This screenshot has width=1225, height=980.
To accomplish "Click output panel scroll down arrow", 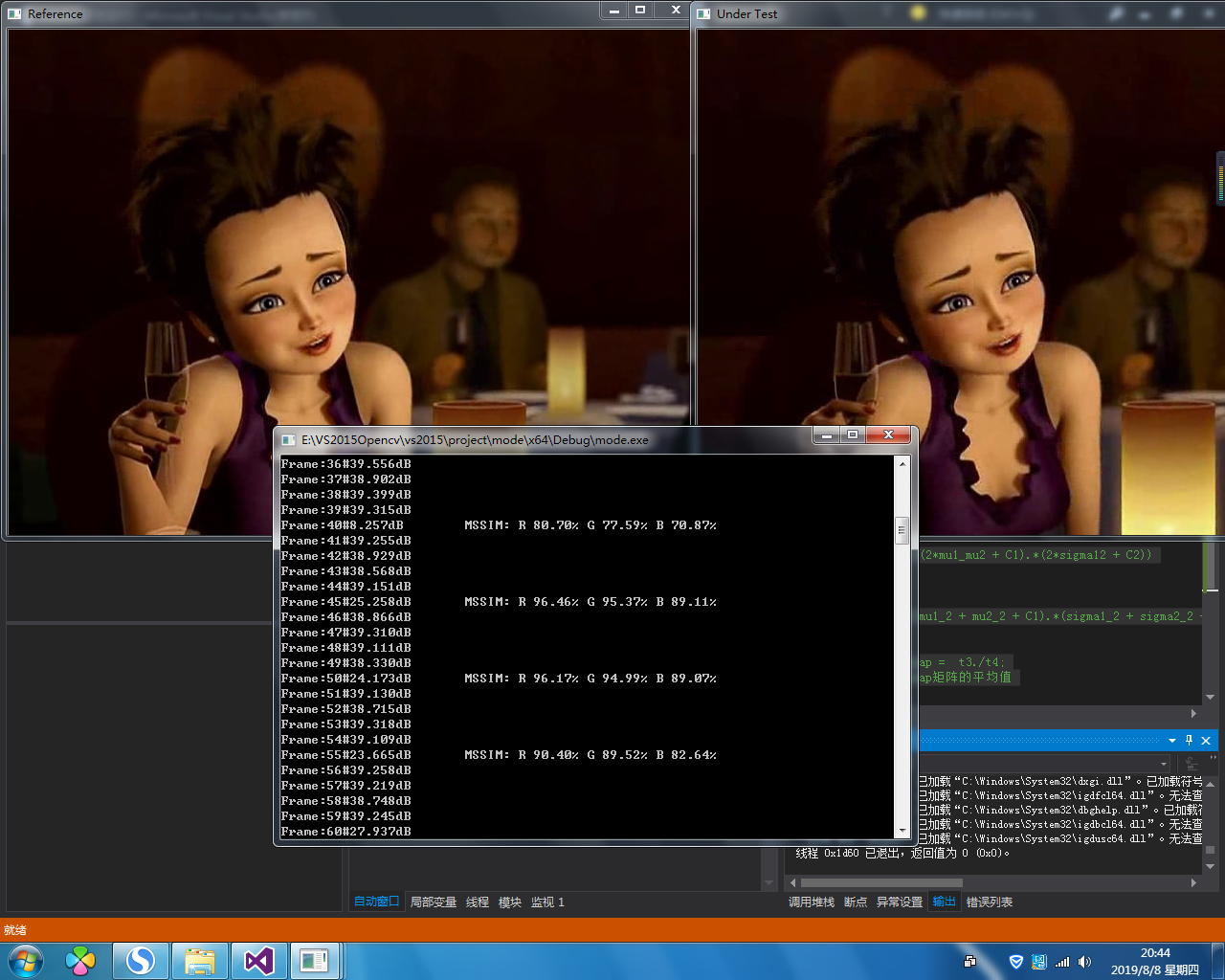I will click(x=1211, y=866).
